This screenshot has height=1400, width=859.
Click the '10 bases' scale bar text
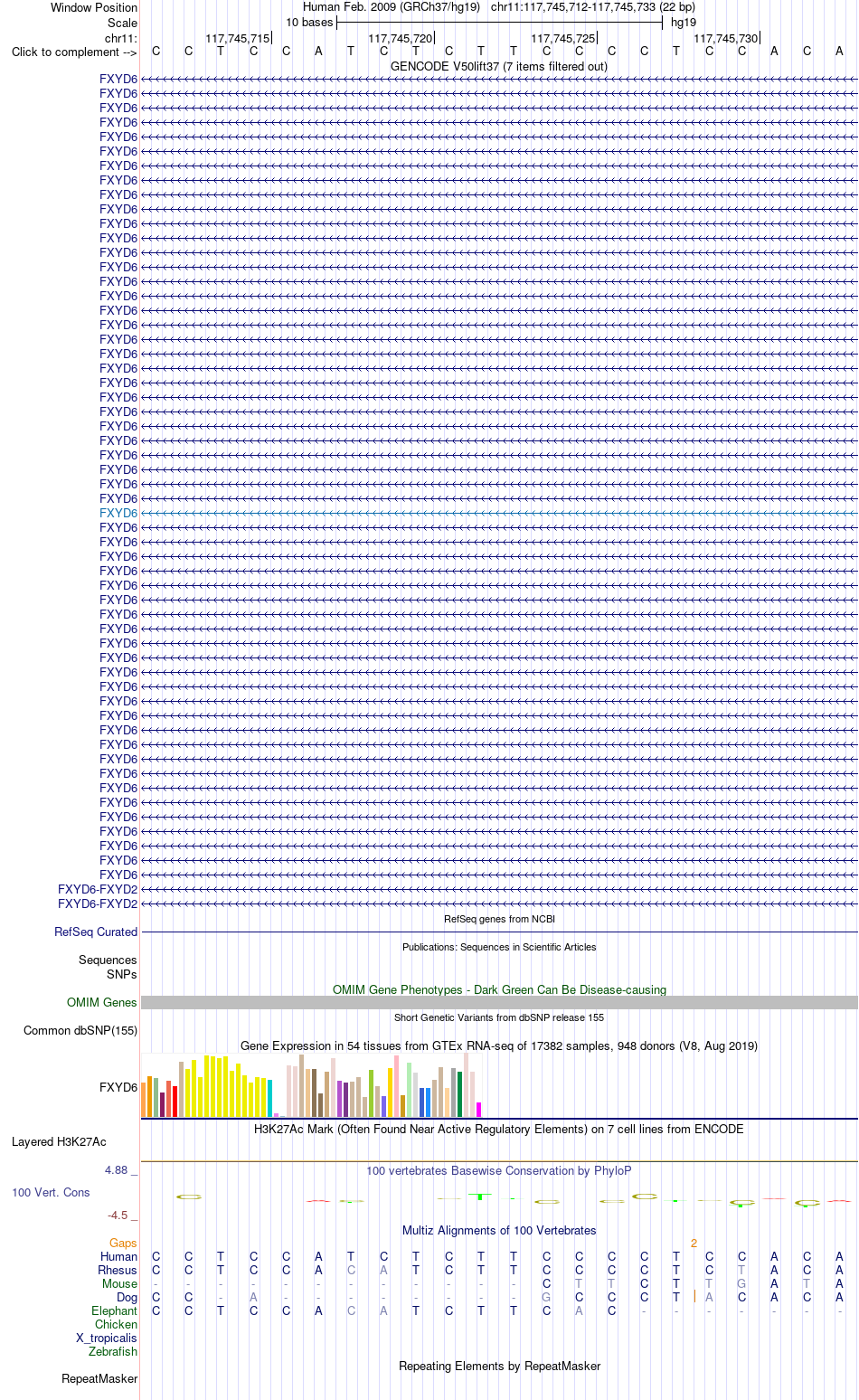pos(309,23)
